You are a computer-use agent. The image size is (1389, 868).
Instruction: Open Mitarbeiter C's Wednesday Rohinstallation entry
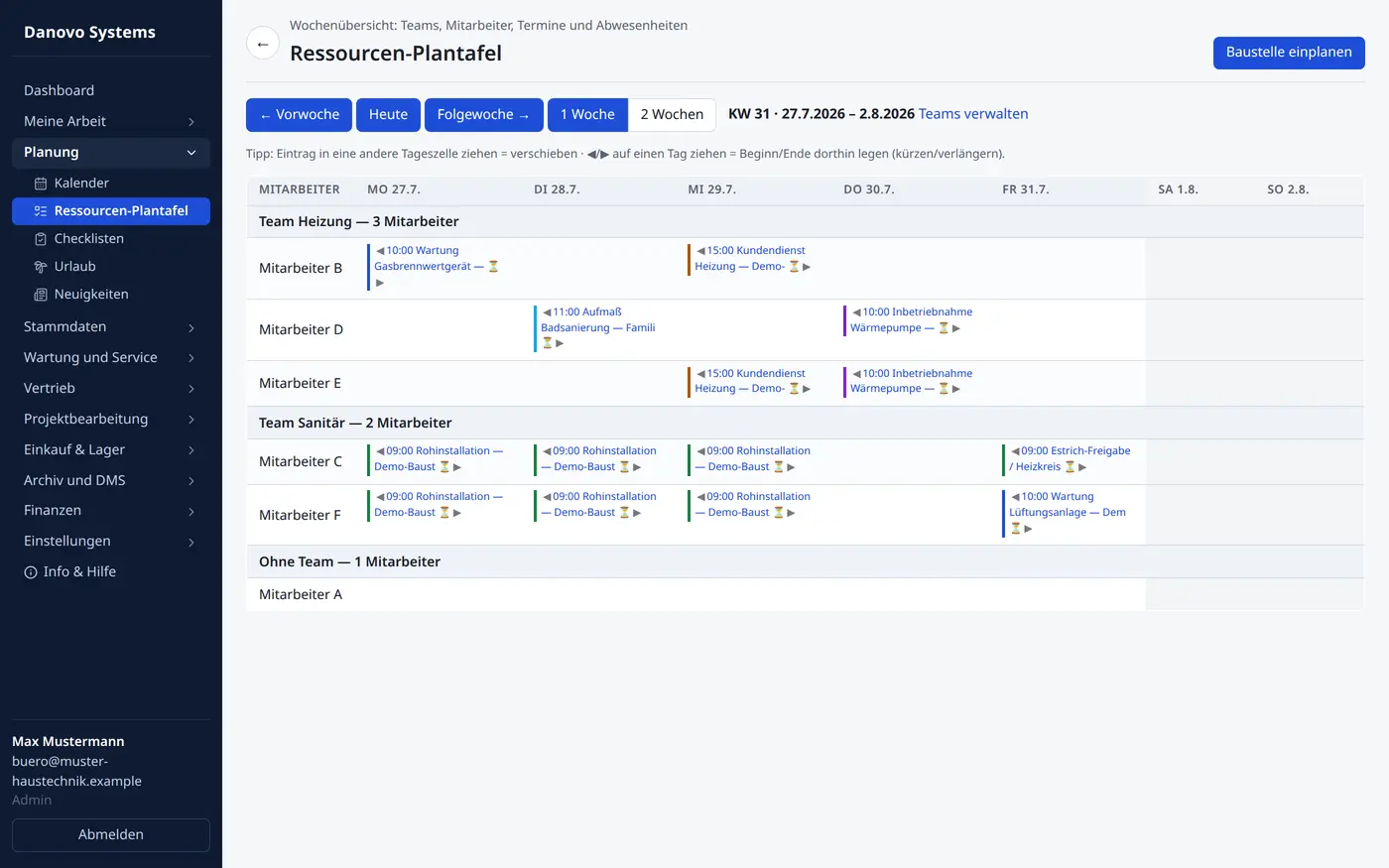753,459
